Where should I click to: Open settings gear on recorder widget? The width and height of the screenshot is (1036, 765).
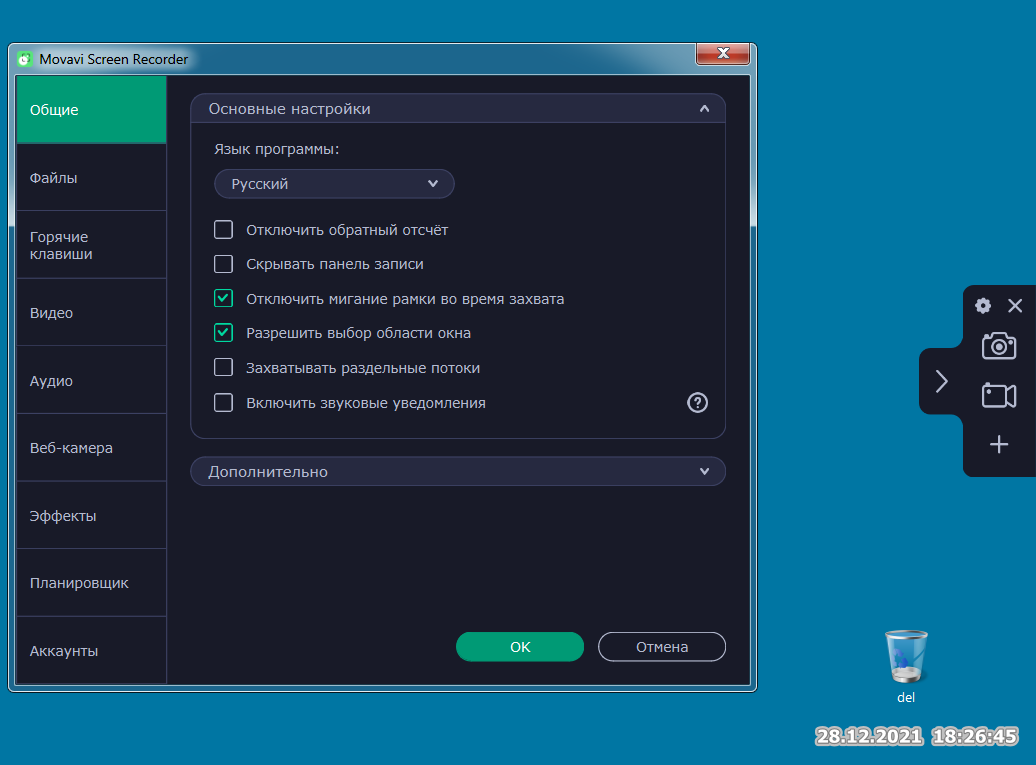point(982,305)
